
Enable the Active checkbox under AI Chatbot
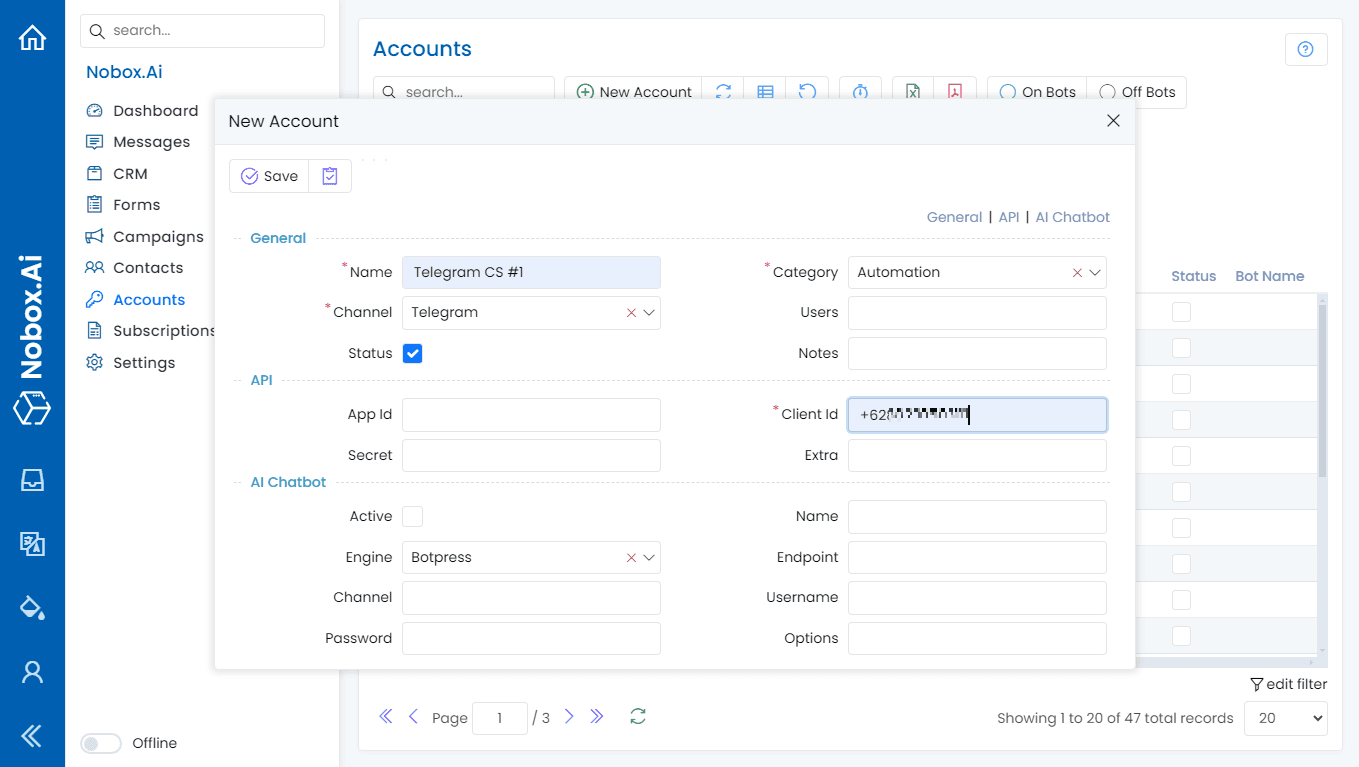coord(413,516)
